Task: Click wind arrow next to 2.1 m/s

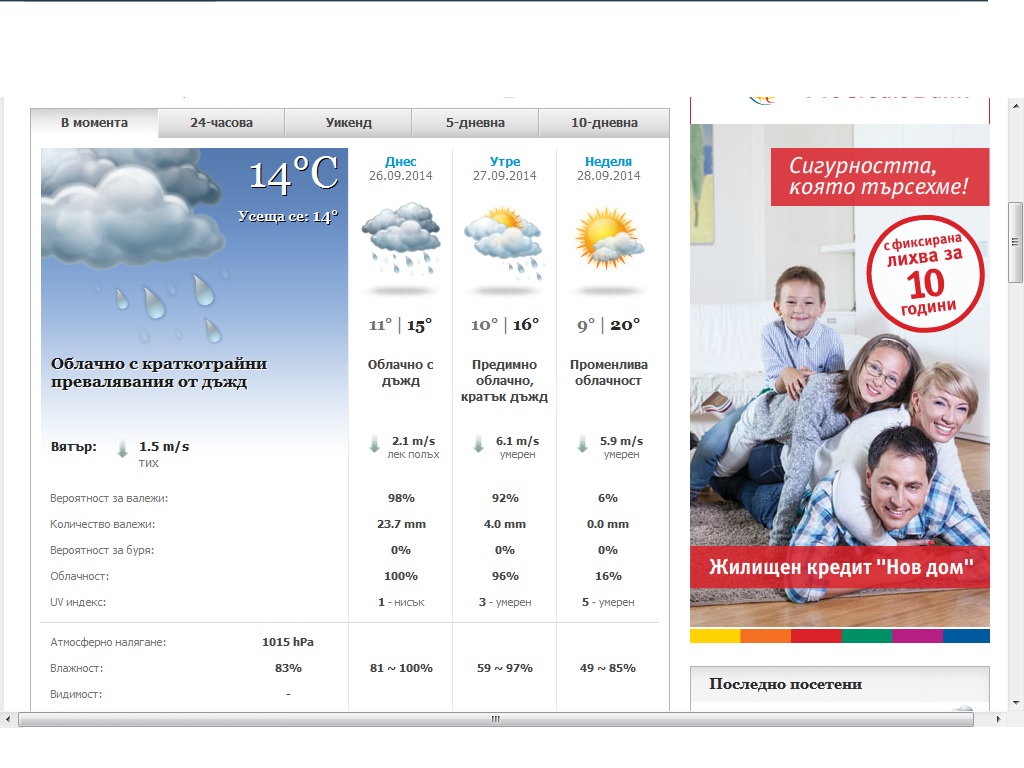Action: click(374, 445)
